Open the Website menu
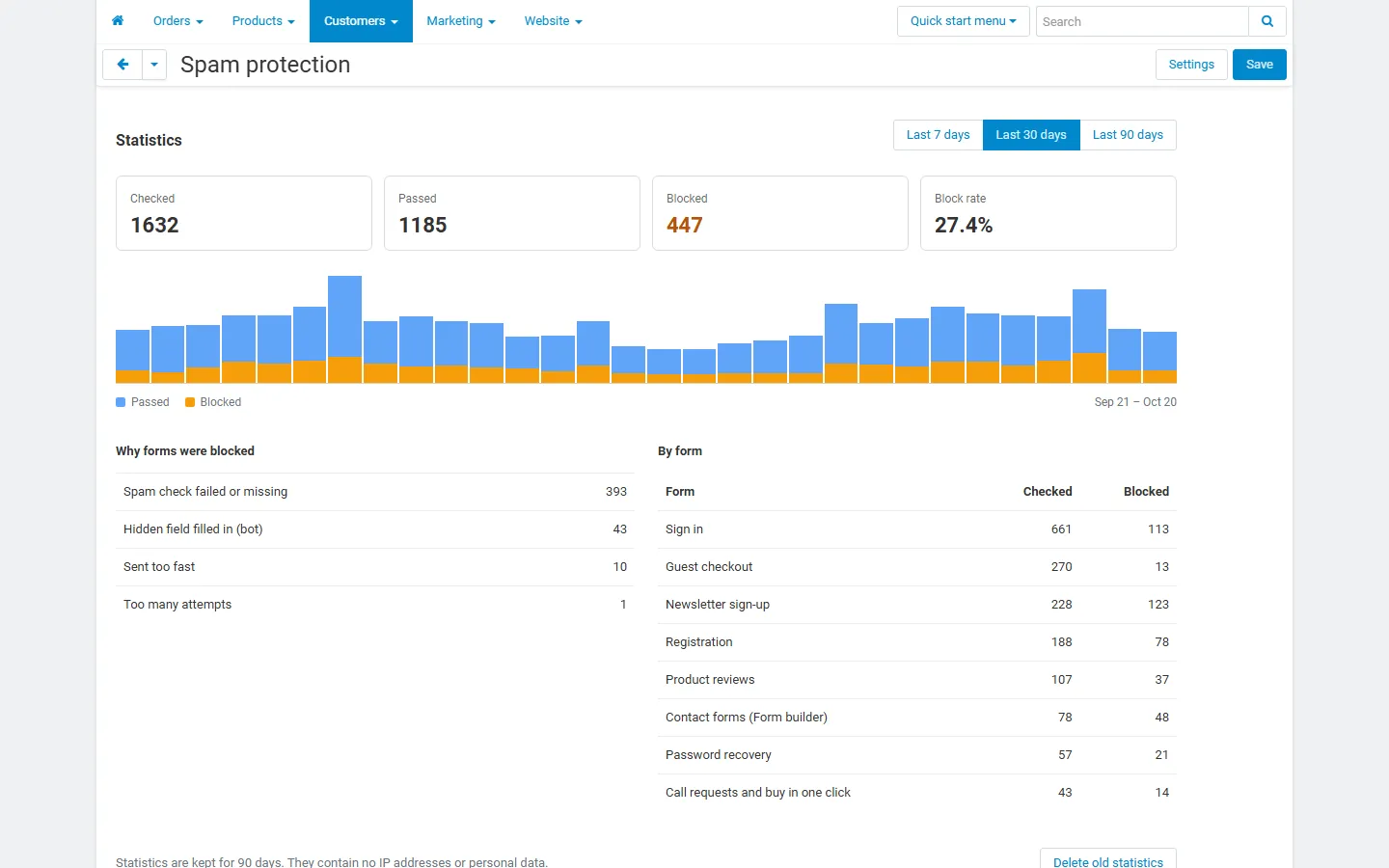Image resolution: width=1389 pixels, height=868 pixels. (x=554, y=21)
